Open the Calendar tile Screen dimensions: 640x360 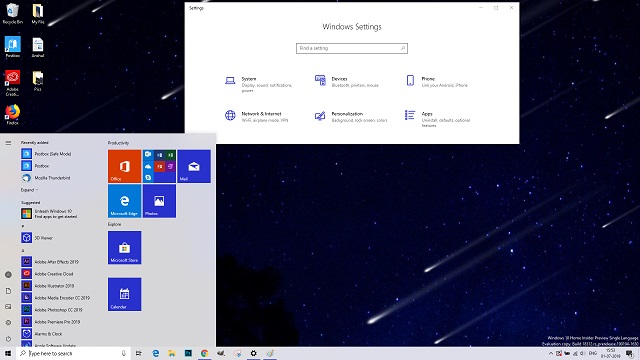(x=124, y=294)
